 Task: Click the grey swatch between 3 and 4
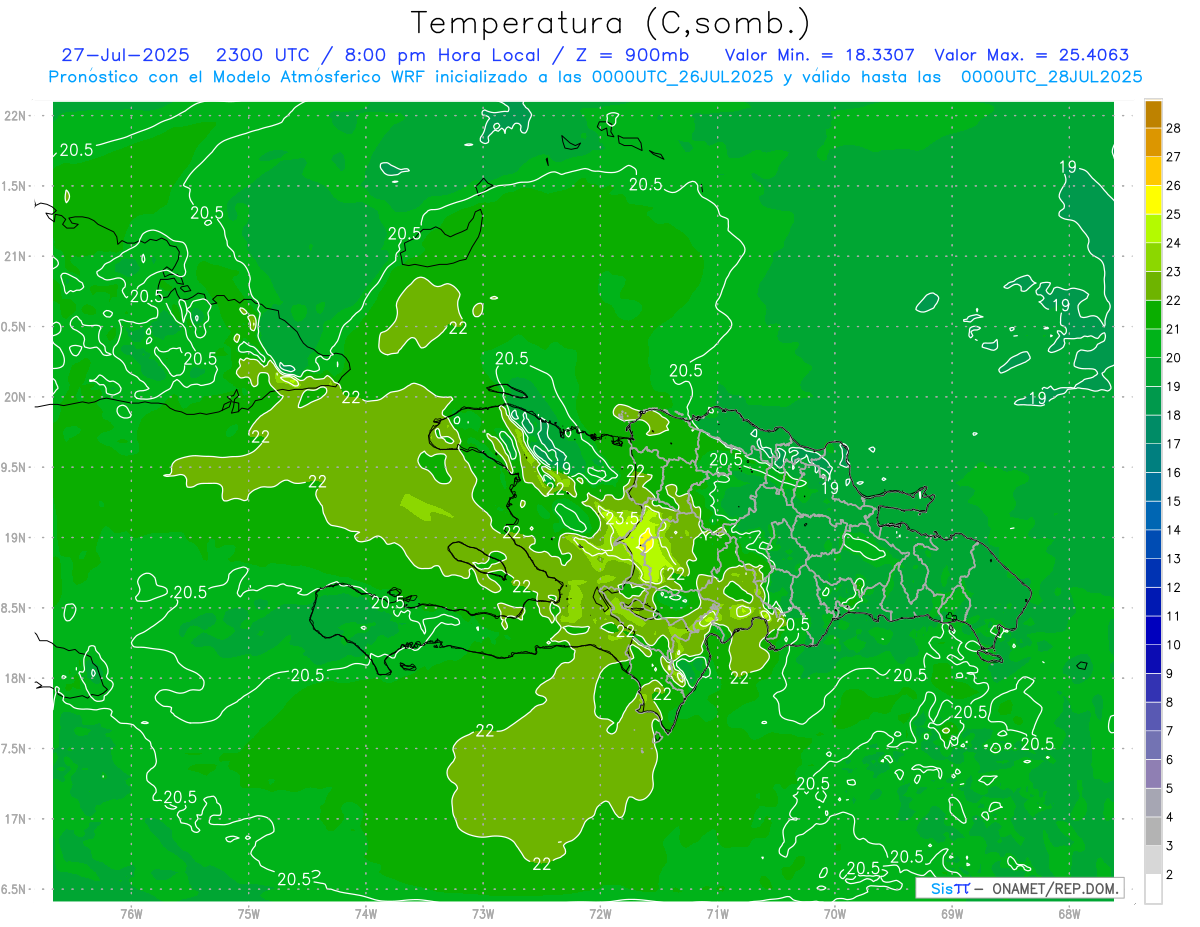[1153, 831]
